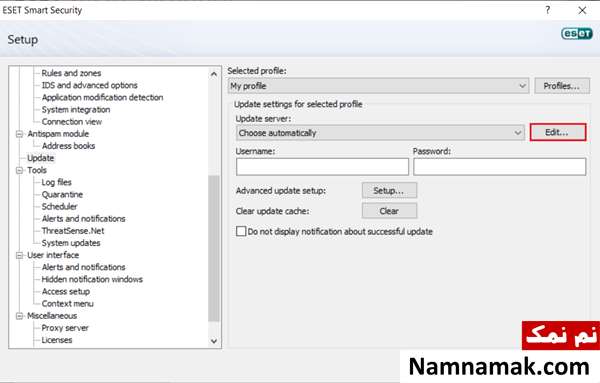
Task: Select System updates tree item
Action: pos(71,243)
